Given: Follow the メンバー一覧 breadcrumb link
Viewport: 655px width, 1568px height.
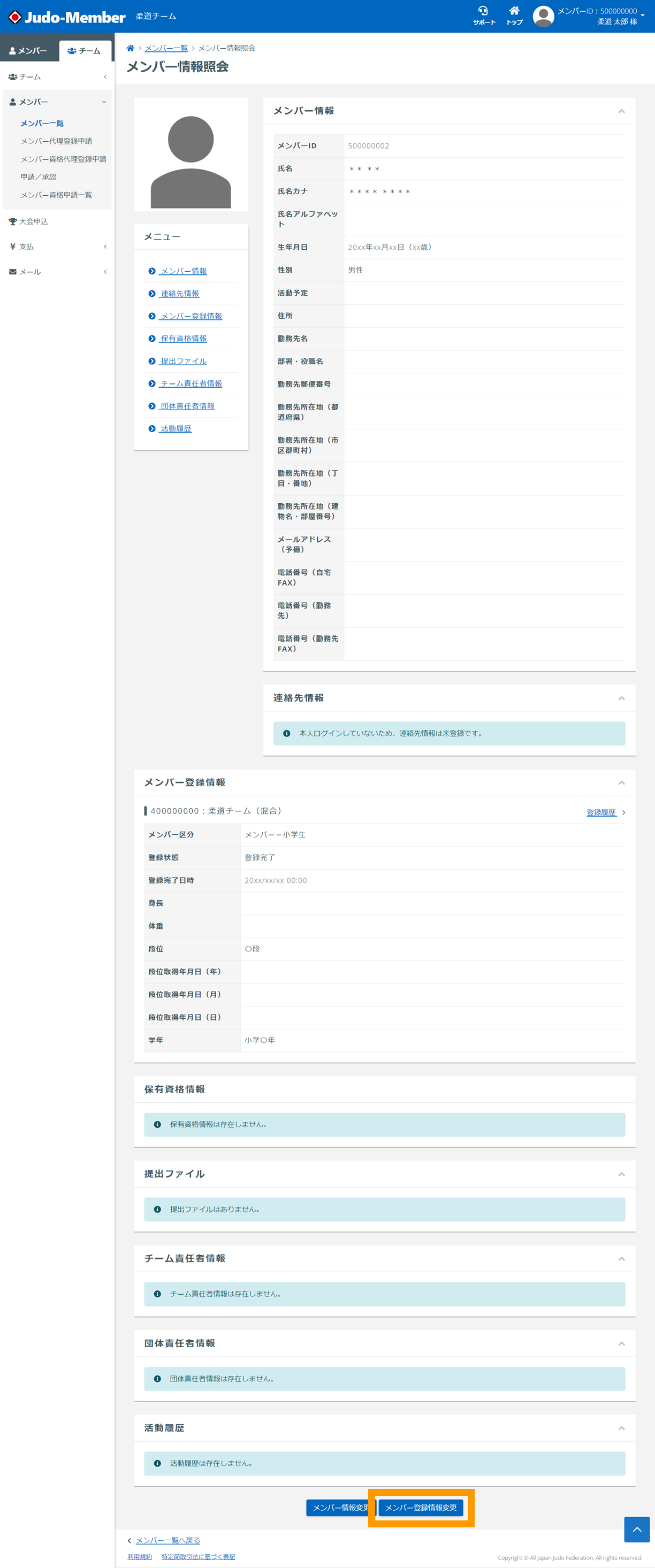Looking at the screenshot, I should coord(166,48).
